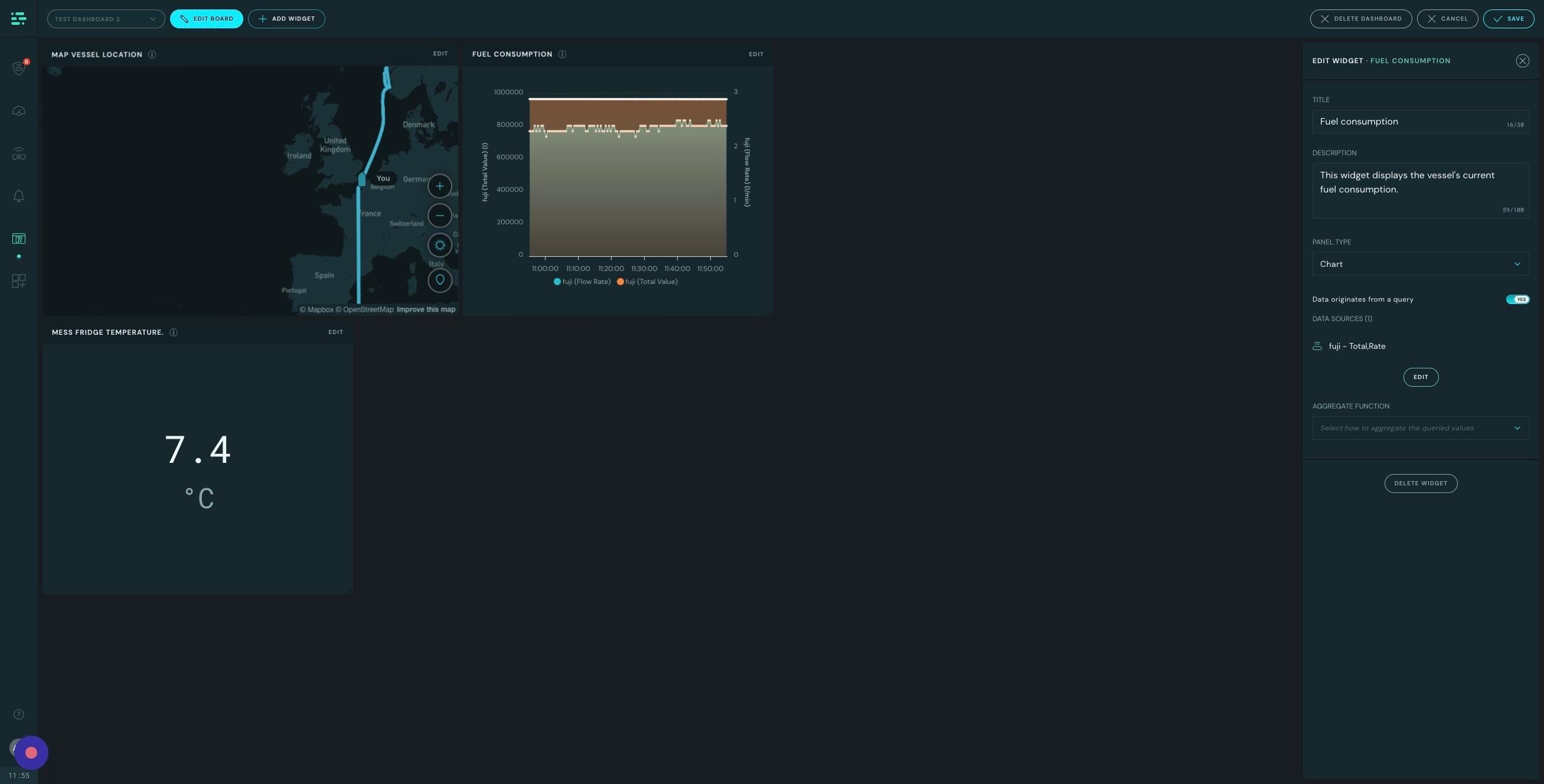This screenshot has height=784, width=1544.
Task: Open the Test Dashboard 2 dropdown
Action: [106, 19]
